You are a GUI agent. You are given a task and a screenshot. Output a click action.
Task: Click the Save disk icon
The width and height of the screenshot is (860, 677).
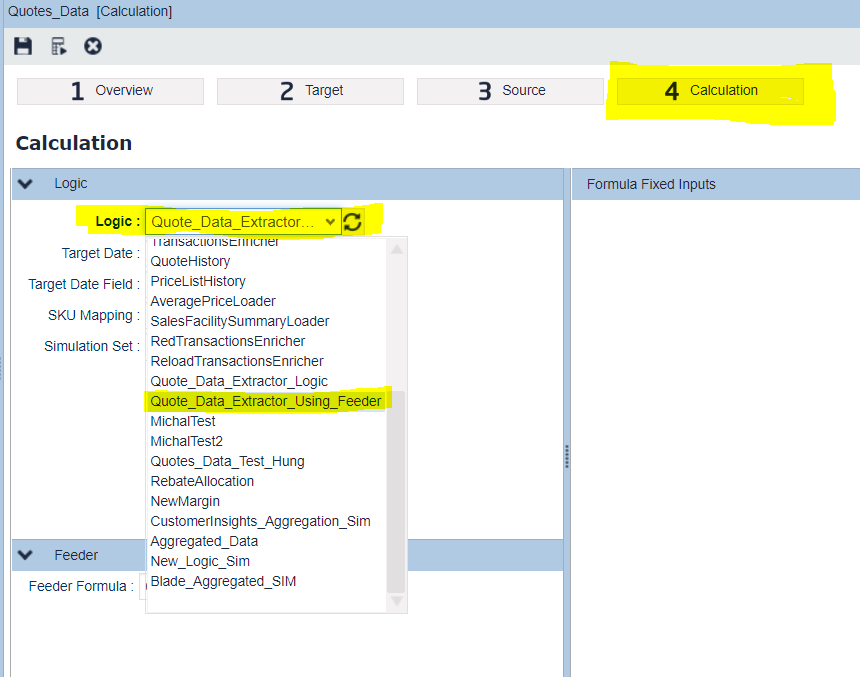click(23, 46)
